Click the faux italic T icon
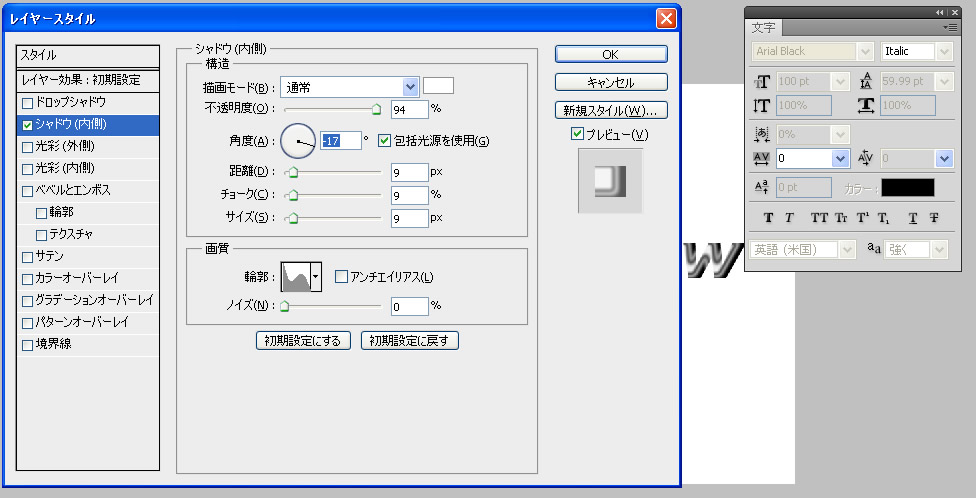Viewport: 976px width, 498px height. pos(789,218)
